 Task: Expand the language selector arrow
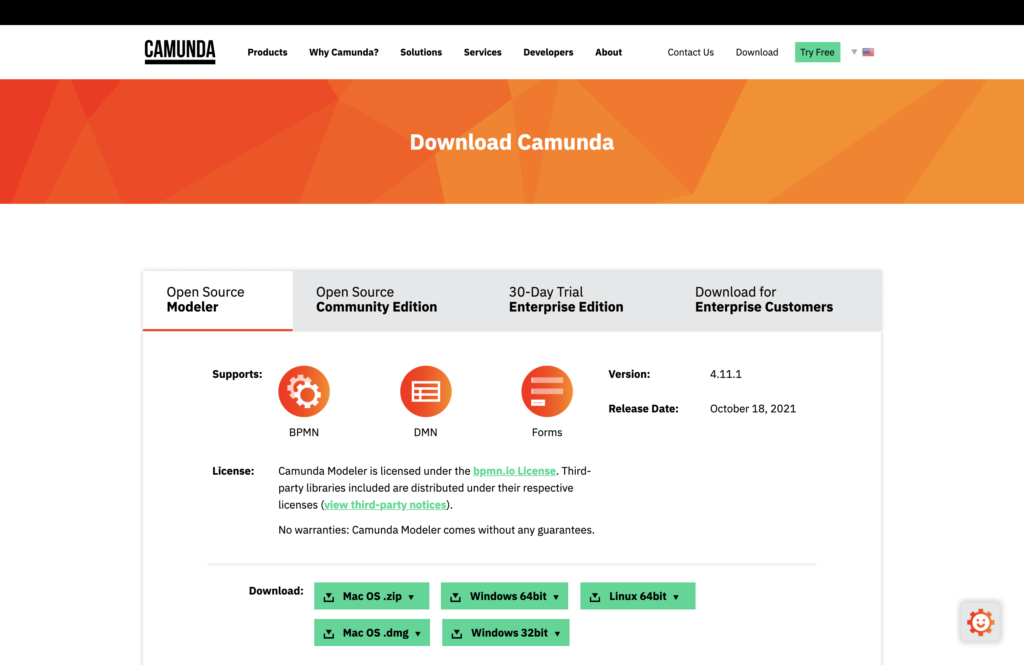(854, 52)
